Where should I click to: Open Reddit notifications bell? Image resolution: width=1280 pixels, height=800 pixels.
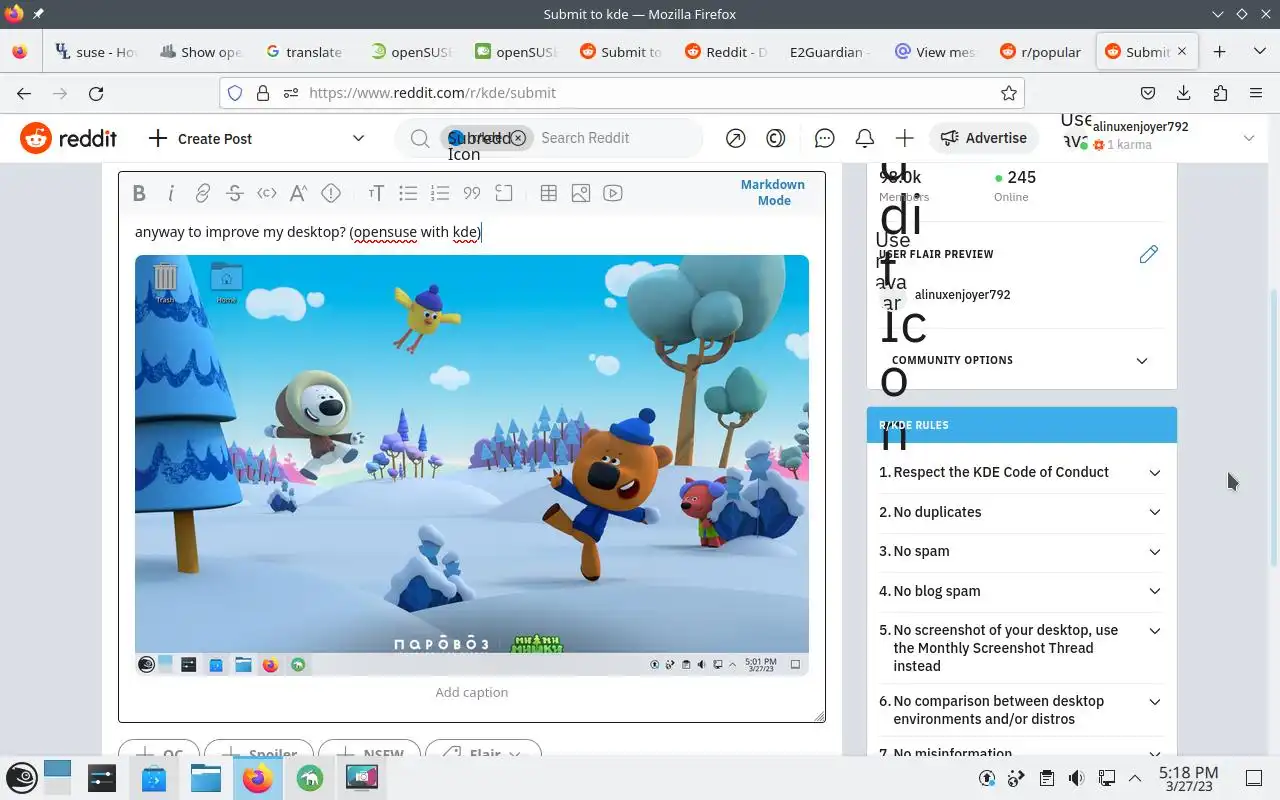pyautogui.click(x=865, y=138)
